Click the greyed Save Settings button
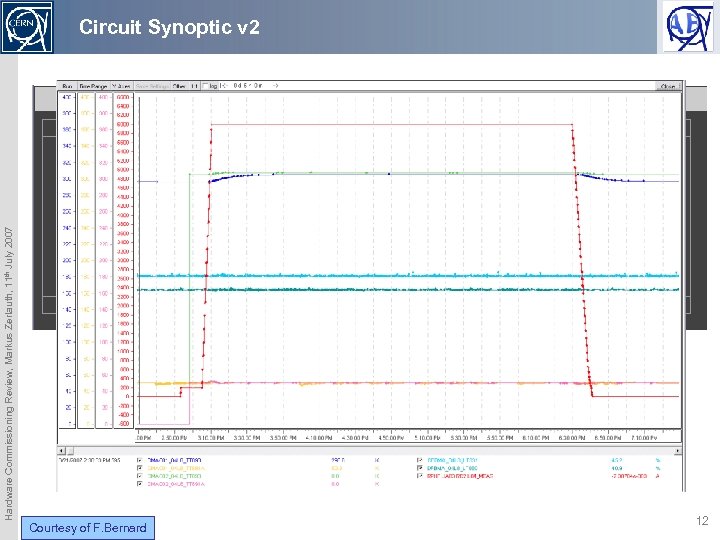The image size is (720, 540). tap(152, 86)
